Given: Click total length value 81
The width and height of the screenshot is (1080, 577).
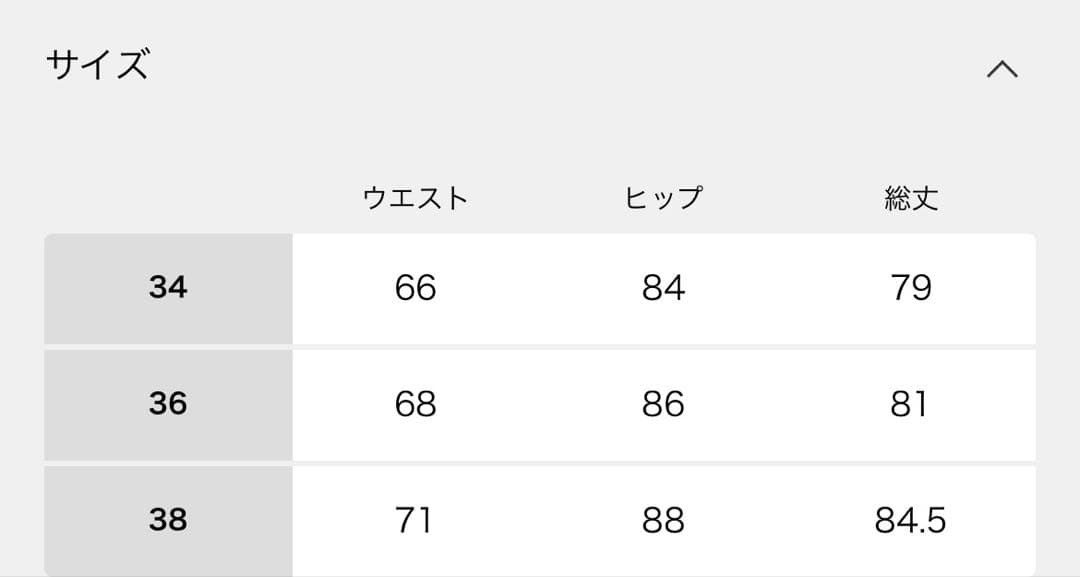Looking at the screenshot, I should pyautogui.click(x=909, y=404).
